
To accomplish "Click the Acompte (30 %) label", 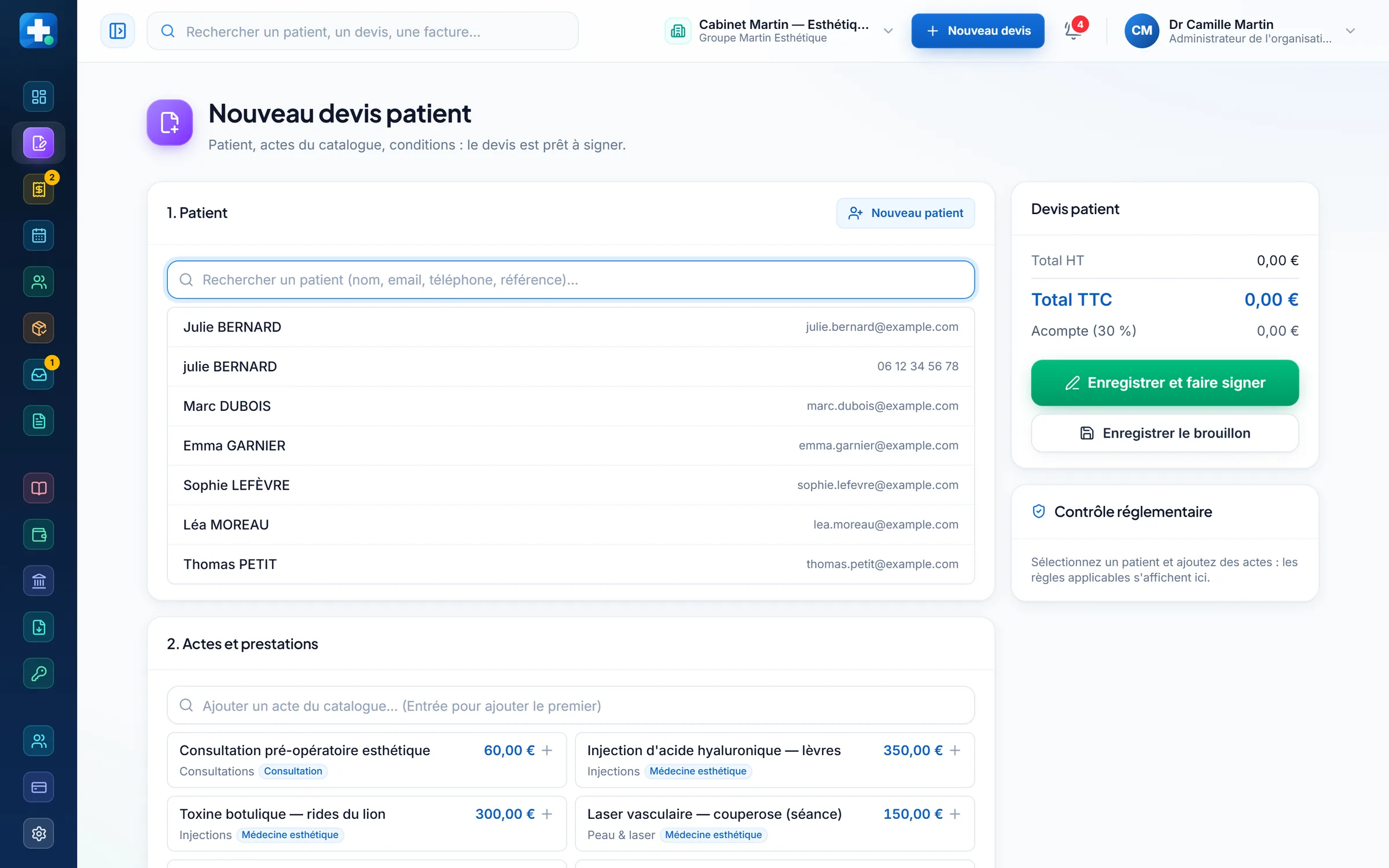I will 1083,331.
